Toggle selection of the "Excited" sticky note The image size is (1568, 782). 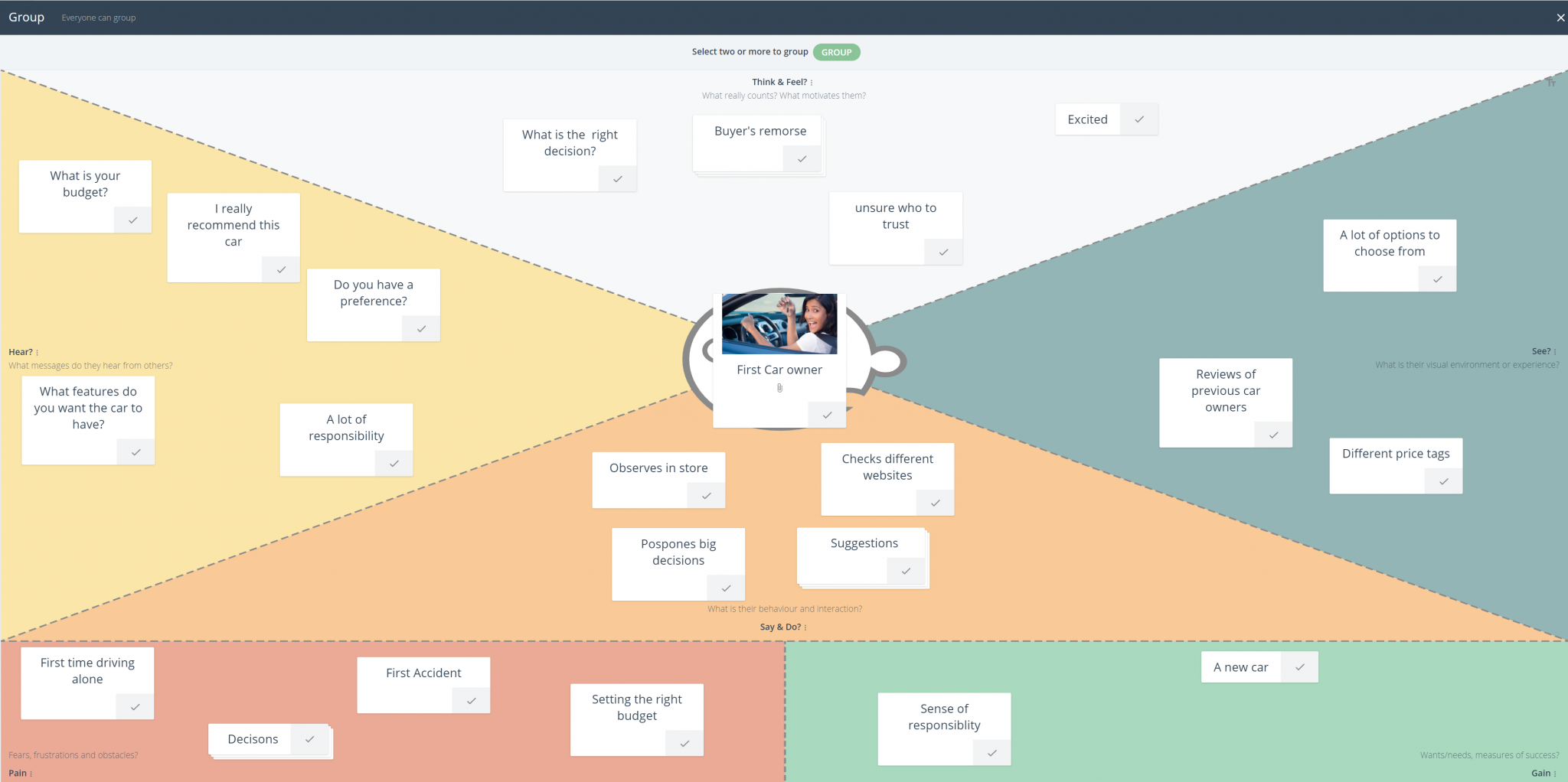1138,119
